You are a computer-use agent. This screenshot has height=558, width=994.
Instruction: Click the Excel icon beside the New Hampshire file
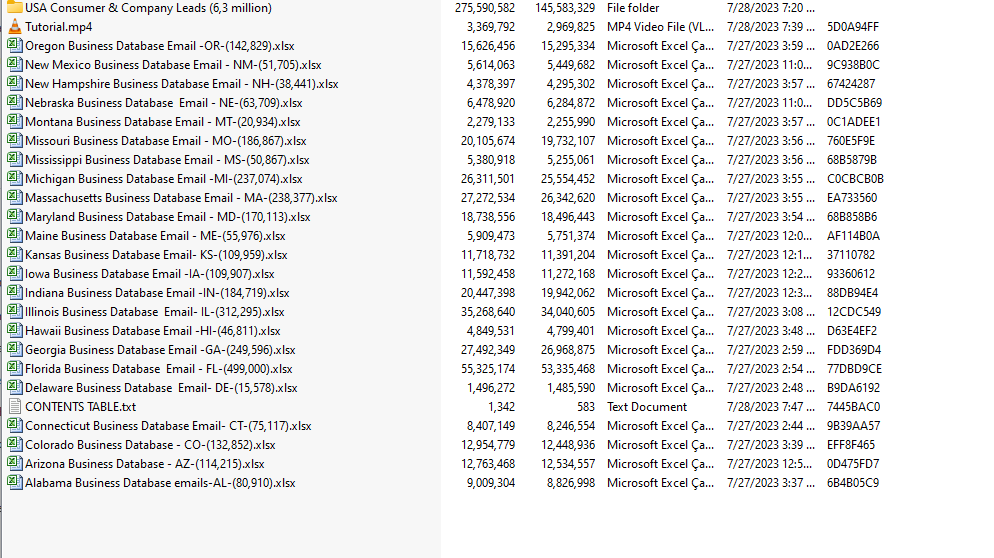(15, 84)
